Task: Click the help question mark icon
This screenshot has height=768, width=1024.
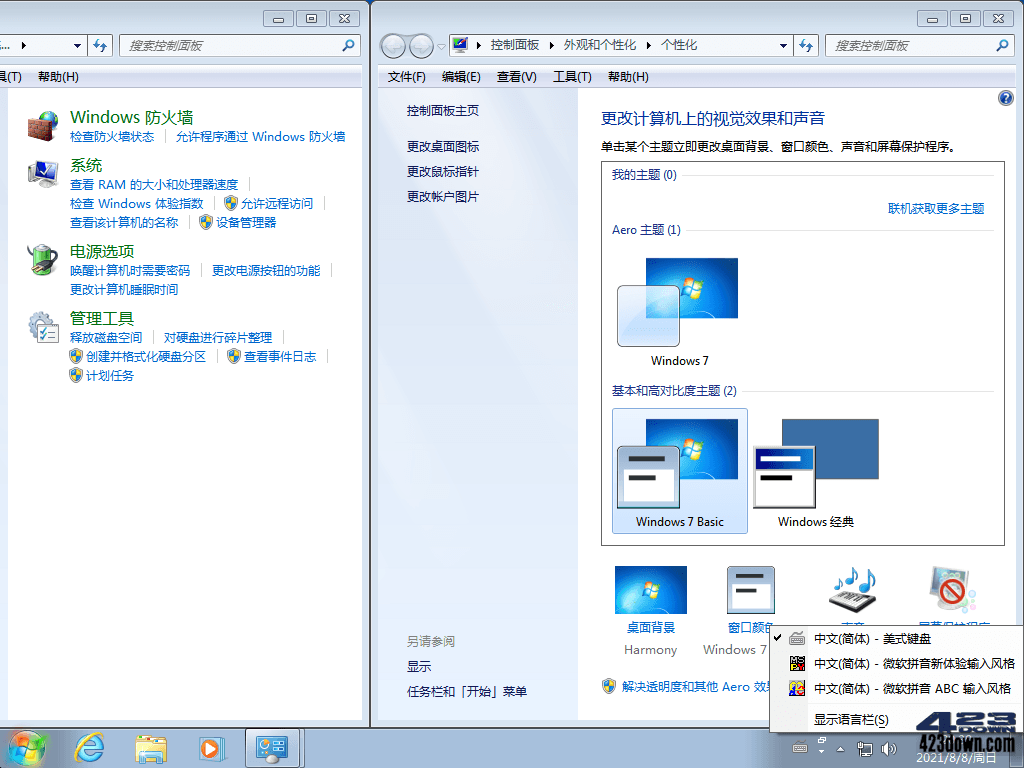Action: 1006,98
